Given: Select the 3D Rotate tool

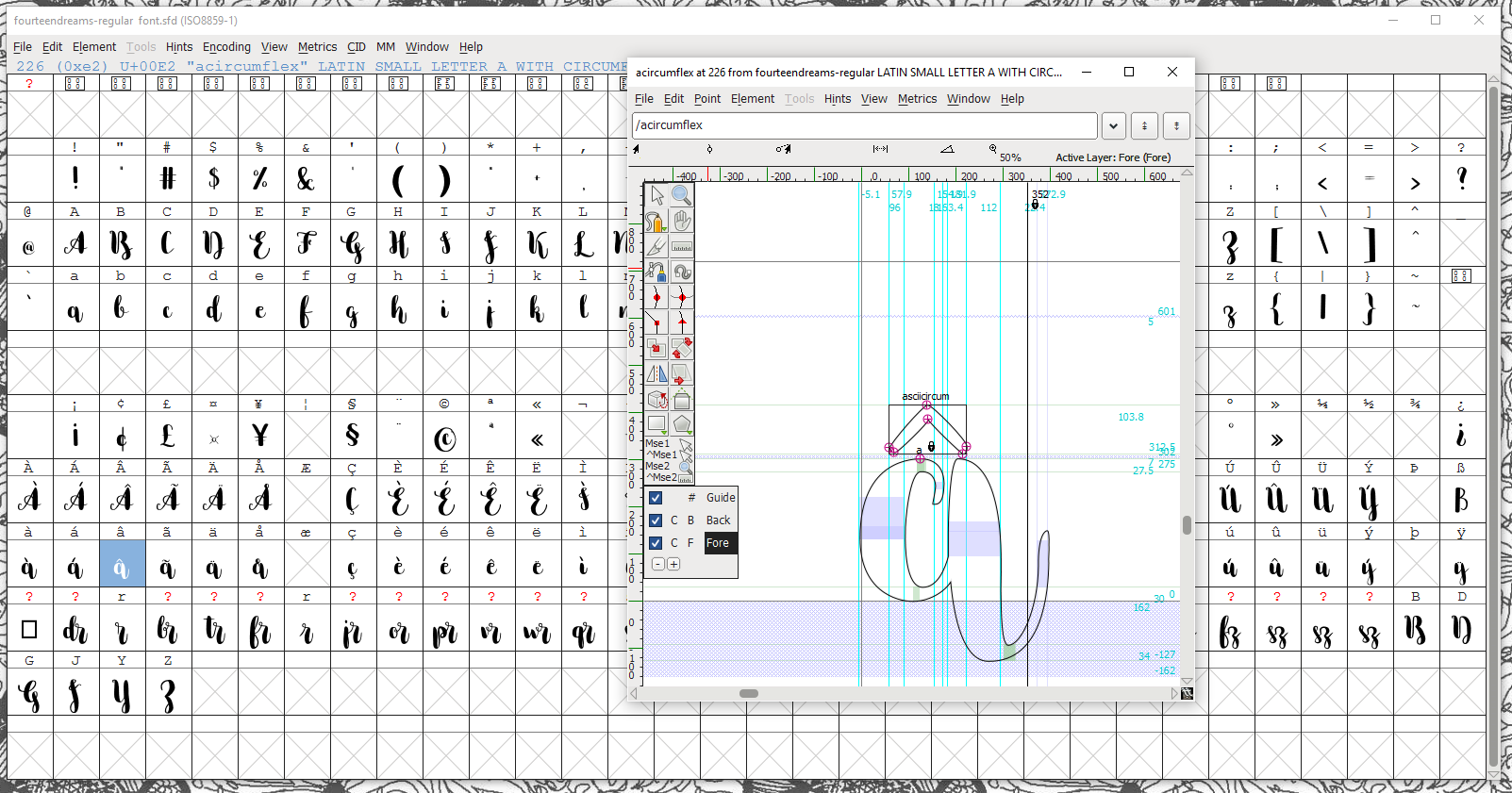Looking at the screenshot, I should pyautogui.click(x=656, y=399).
